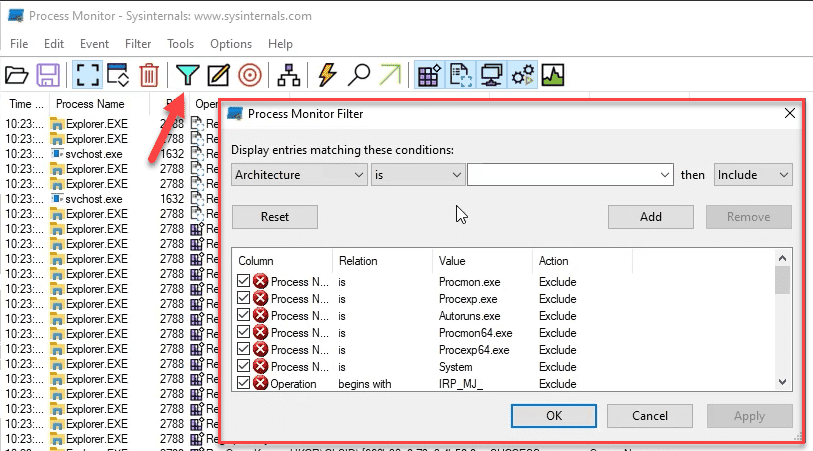Toggle Show Process and Thread Activity icon

pos(522,75)
